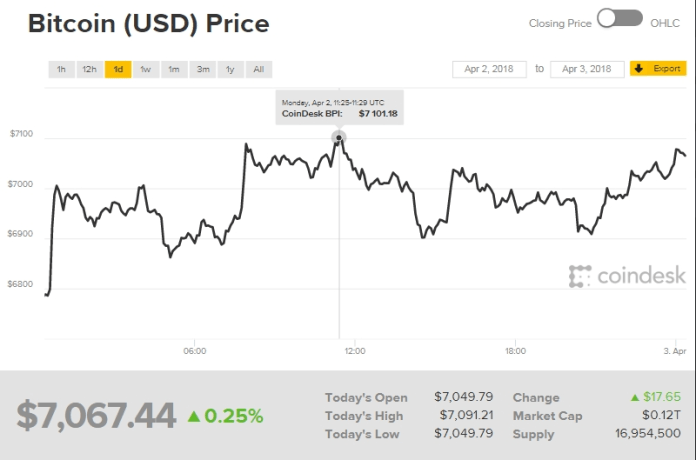Select the 12h time range

tap(89, 69)
